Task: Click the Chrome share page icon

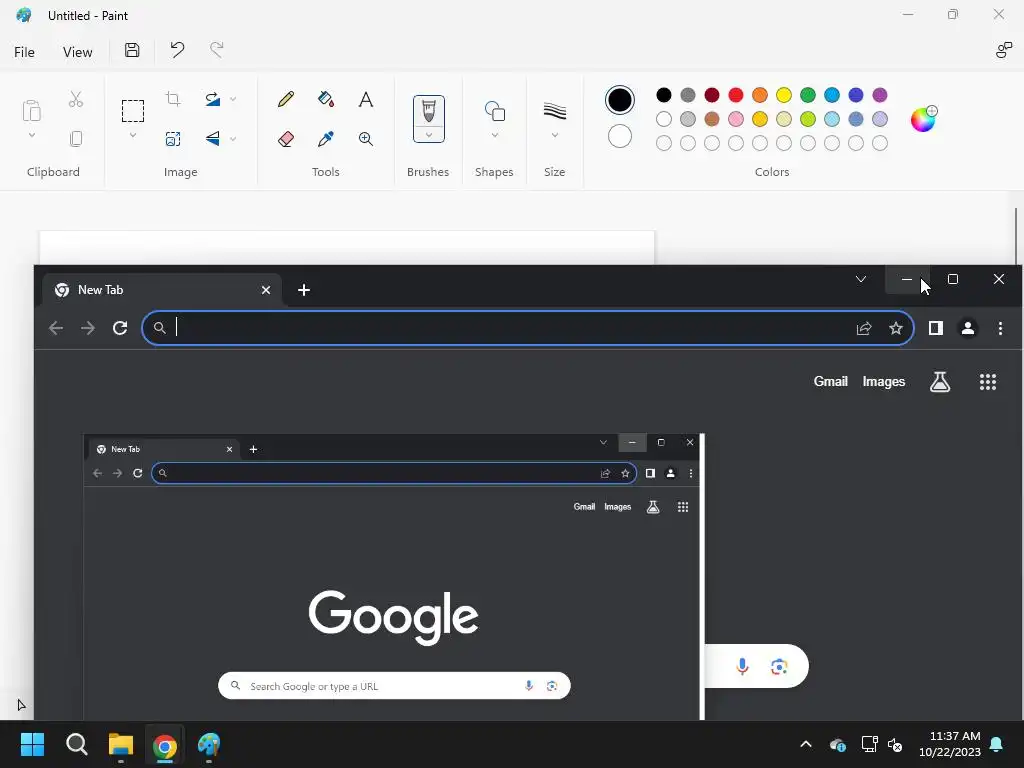Action: click(864, 328)
